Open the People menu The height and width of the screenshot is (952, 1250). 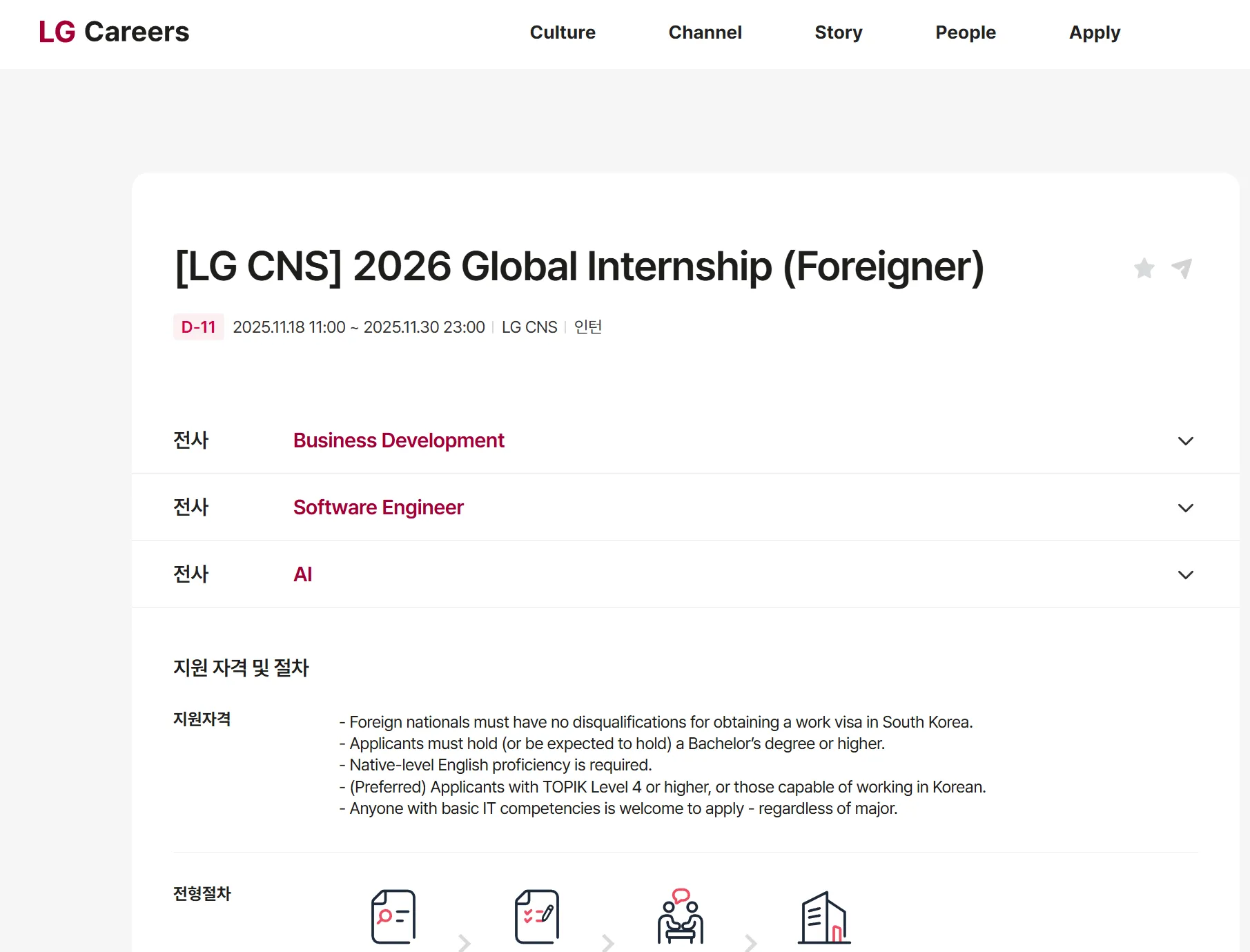click(966, 32)
